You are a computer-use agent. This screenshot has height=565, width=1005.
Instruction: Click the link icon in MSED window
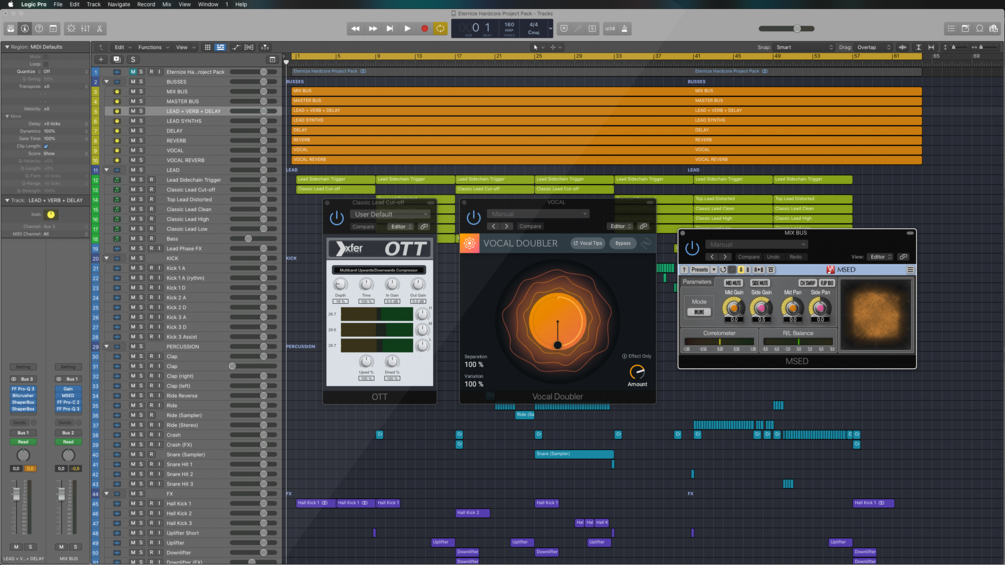coord(903,257)
